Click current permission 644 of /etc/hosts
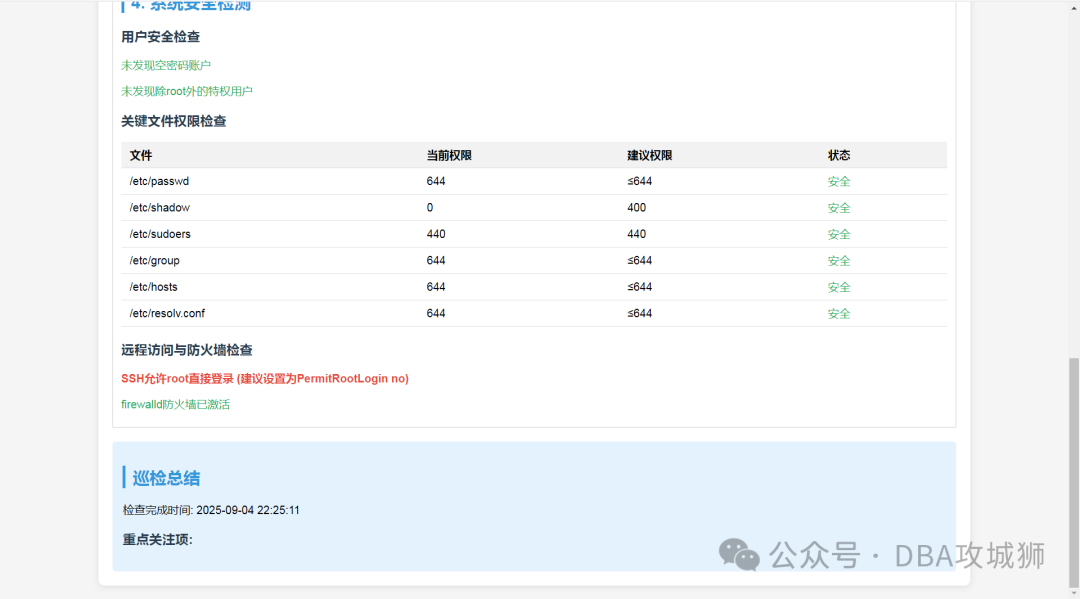 (436, 287)
